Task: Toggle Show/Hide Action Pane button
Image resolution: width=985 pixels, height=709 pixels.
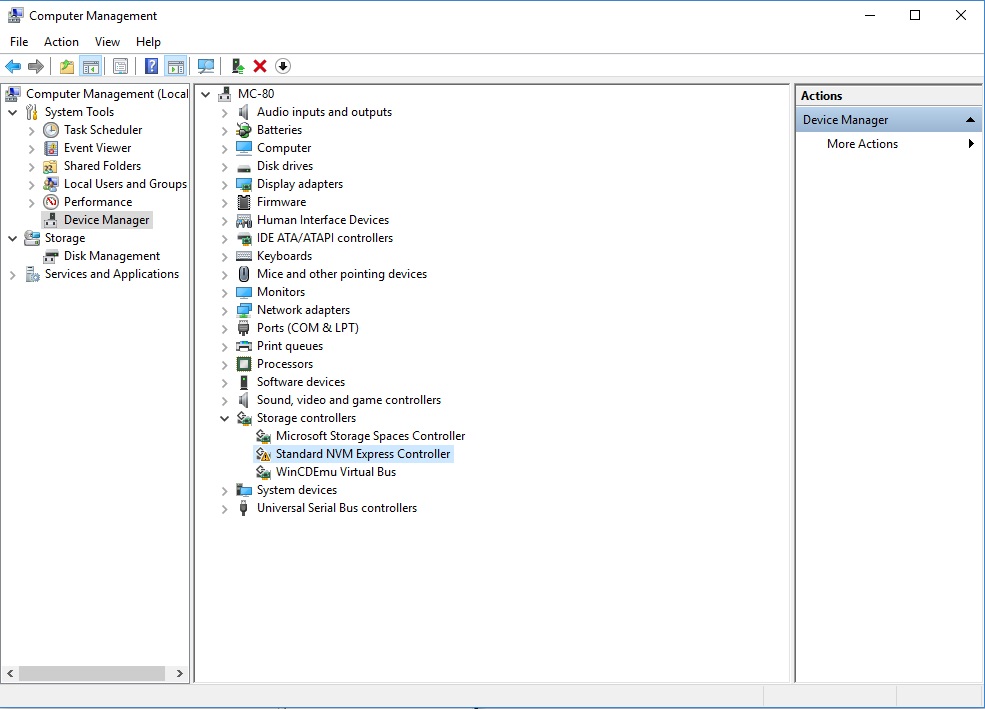Action: pyautogui.click(x=176, y=66)
